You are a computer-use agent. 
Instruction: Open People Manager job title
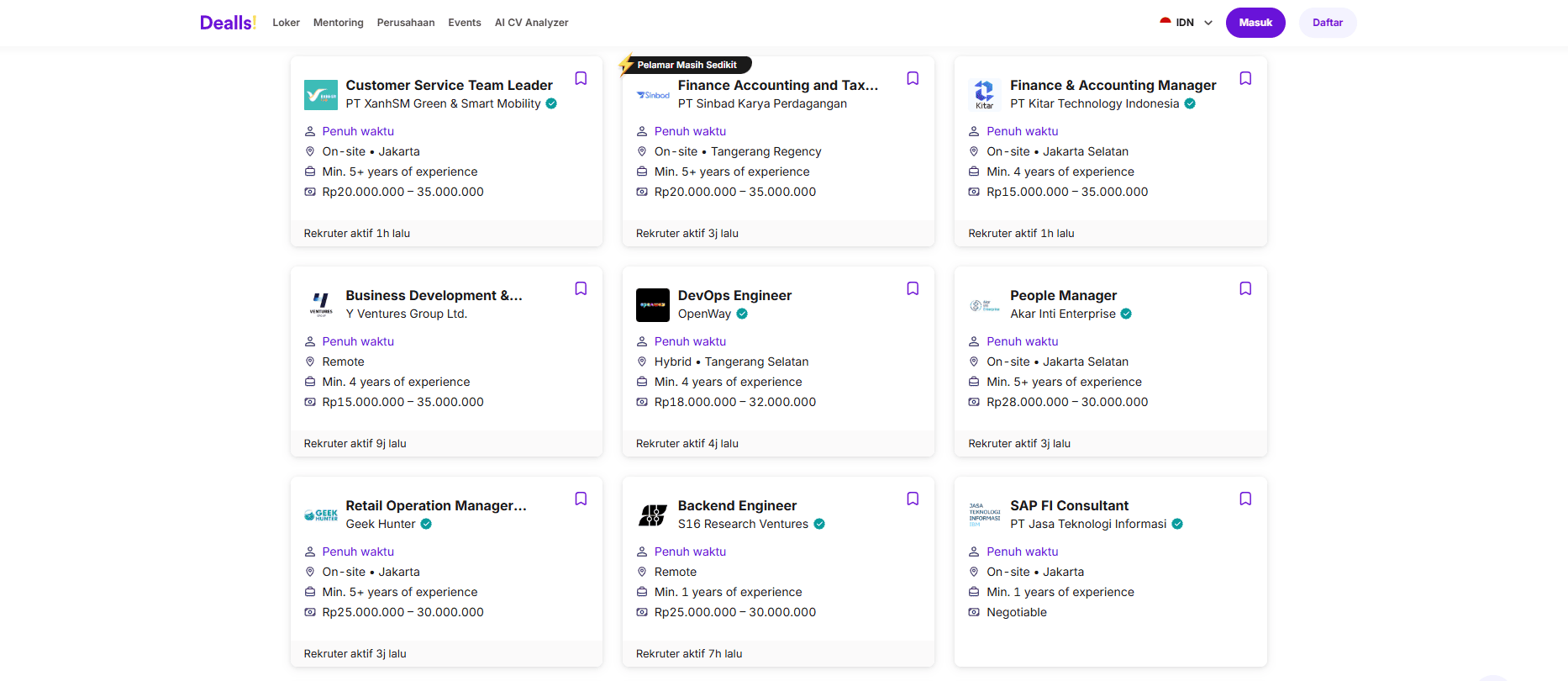tap(1064, 295)
